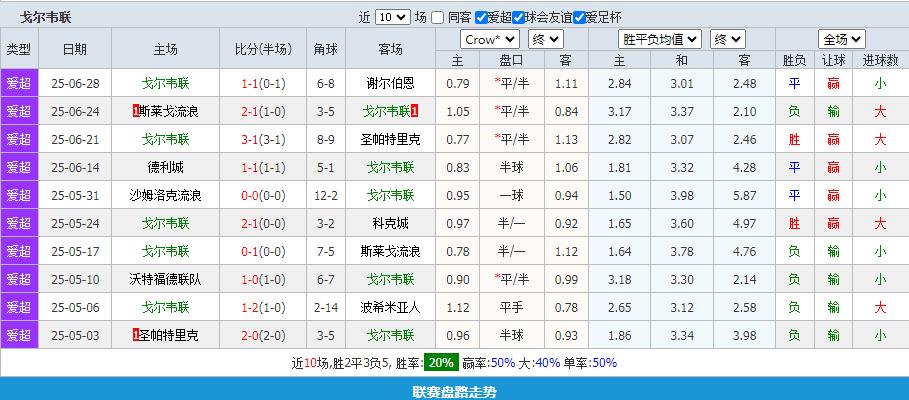Click the 2-14 corner count on 25-05-06
Viewport: 909px width, 400px height.
click(326, 307)
